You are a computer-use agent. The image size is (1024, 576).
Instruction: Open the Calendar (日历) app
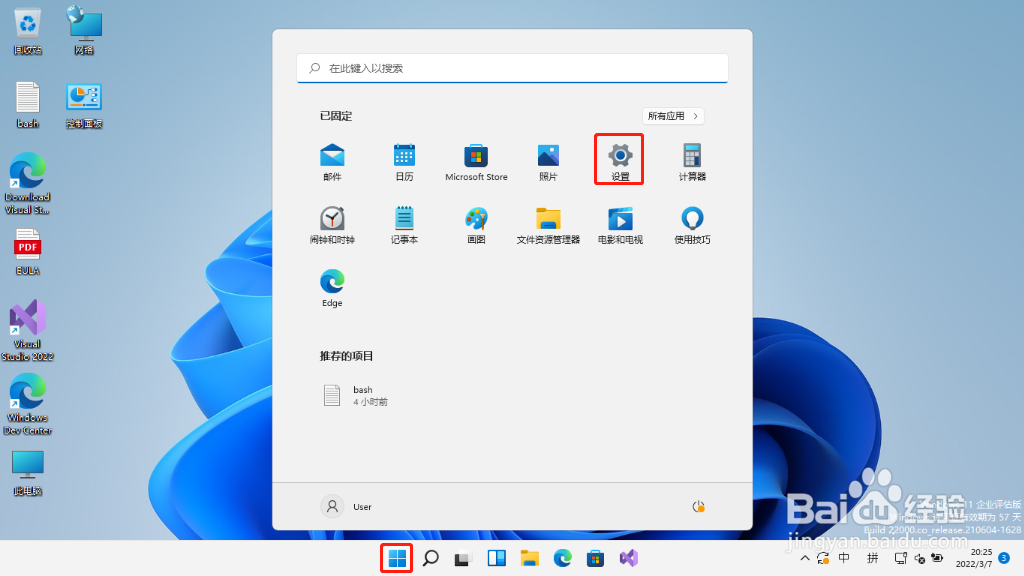(404, 162)
